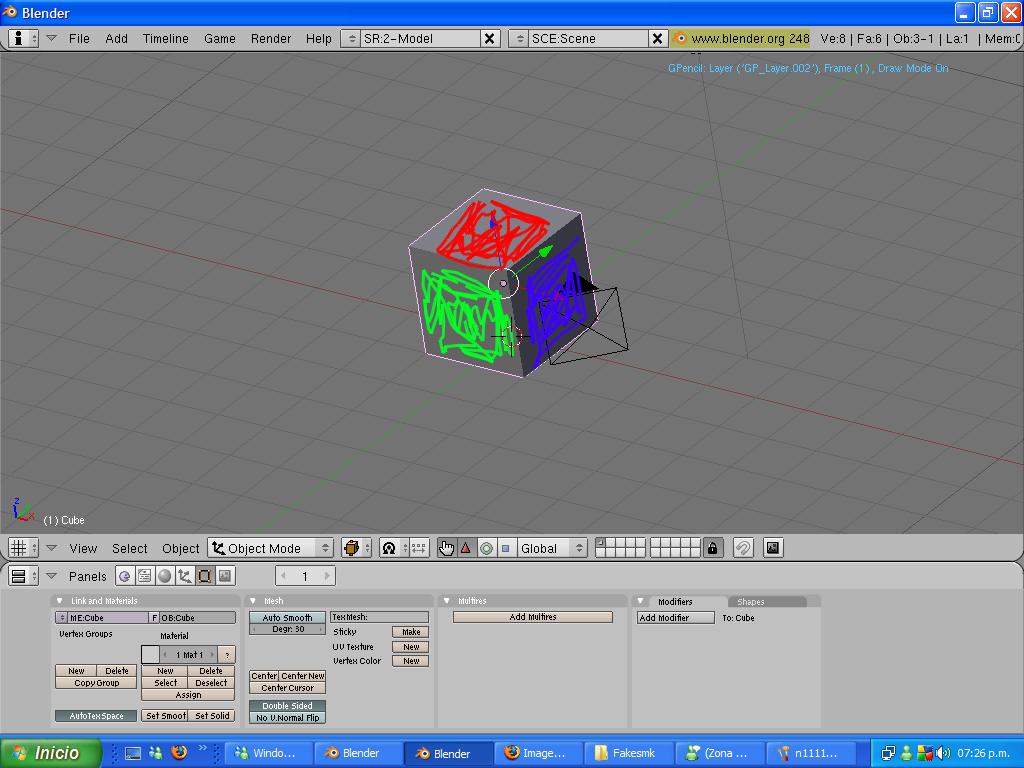
Task: Click the question mark material index button
Action: click(x=227, y=654)
